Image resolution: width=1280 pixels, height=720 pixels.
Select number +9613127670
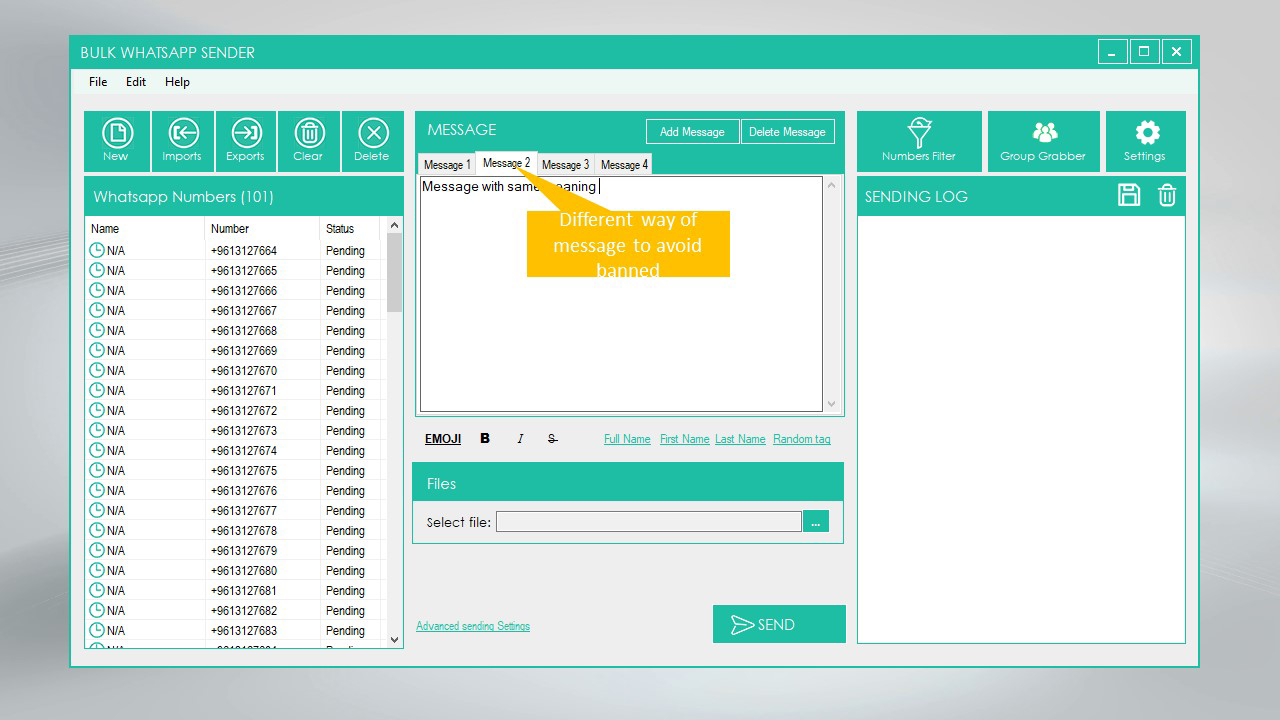tap(243, 371)
